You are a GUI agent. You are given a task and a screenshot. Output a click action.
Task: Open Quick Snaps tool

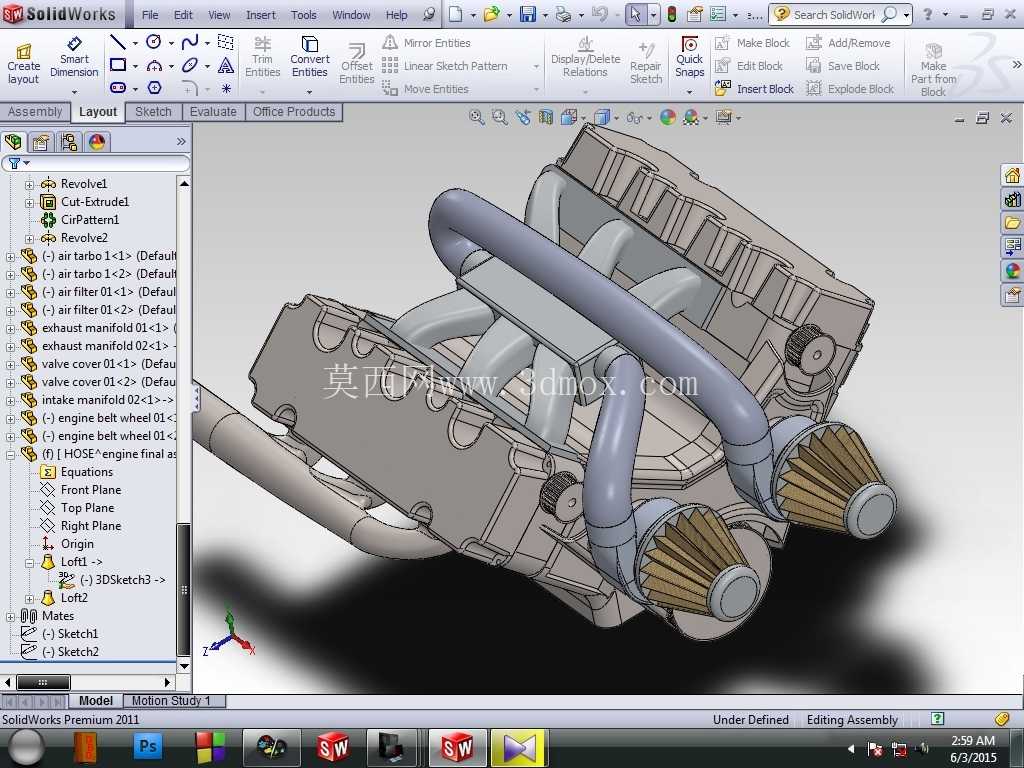pos(689,57)
